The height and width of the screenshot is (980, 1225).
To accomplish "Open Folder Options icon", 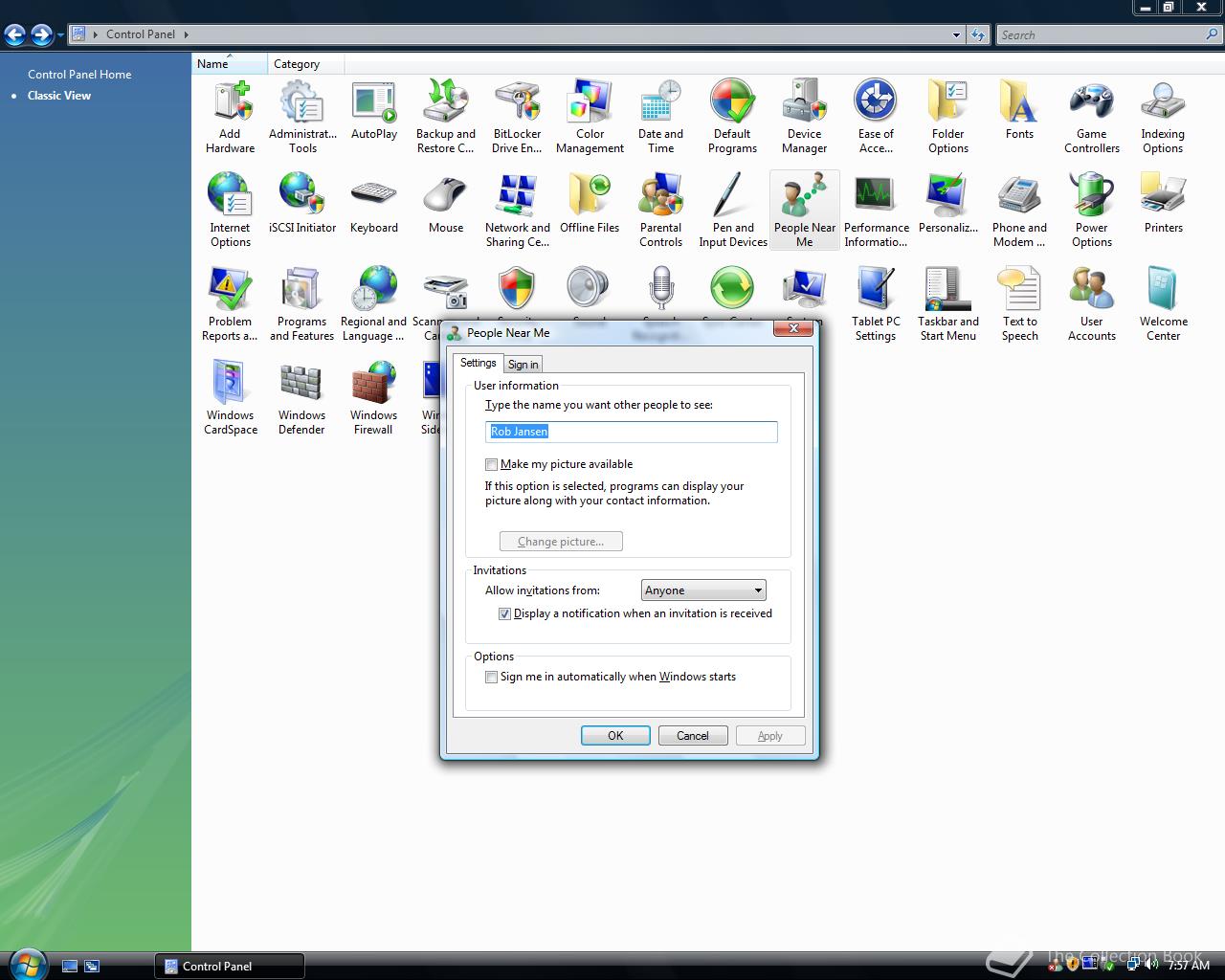I will coord(947,117).
